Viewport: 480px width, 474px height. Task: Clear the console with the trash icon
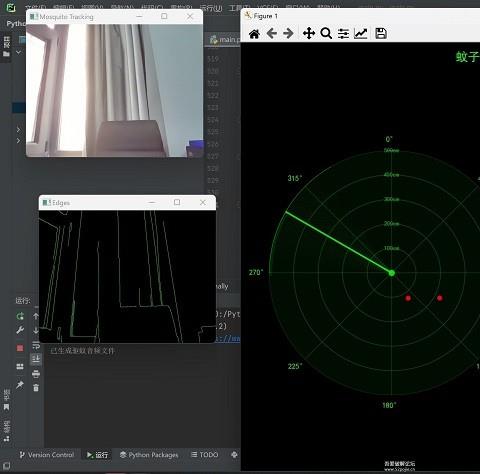click(x=36, y=388)
